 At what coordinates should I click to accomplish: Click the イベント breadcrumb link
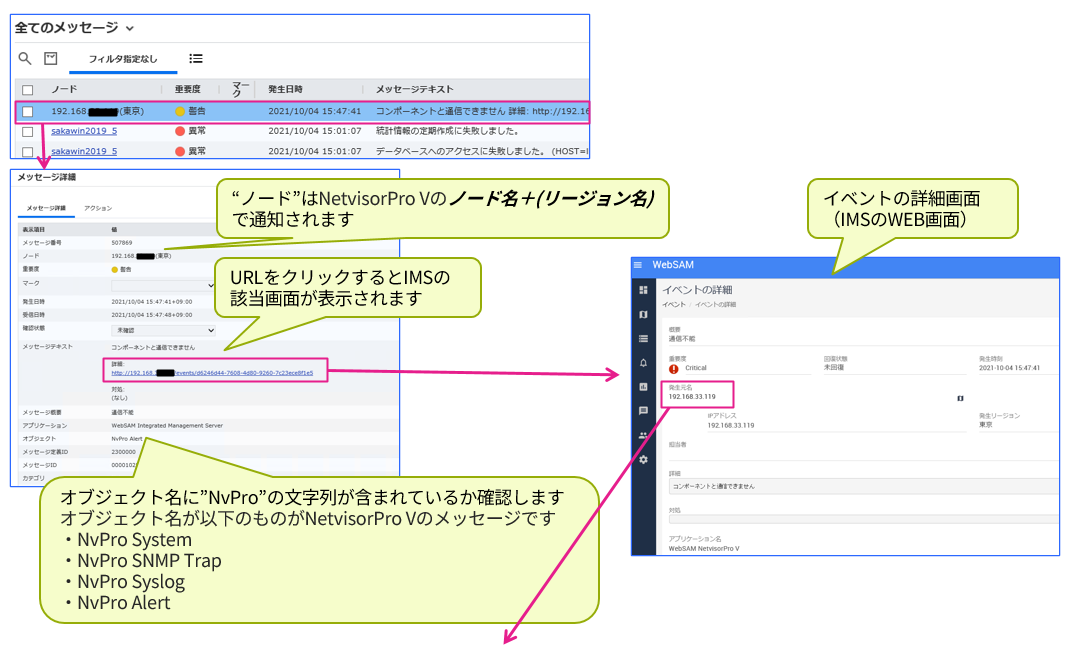674,304
